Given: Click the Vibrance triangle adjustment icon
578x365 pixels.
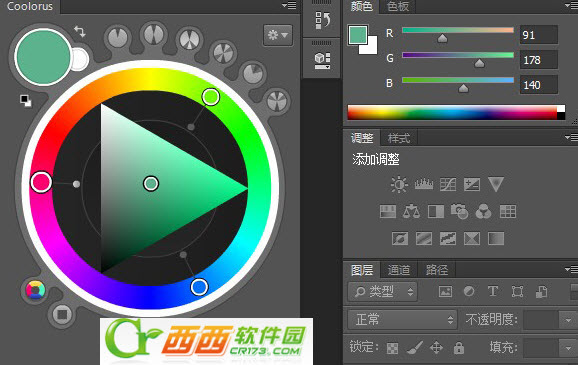Looking at the screenshot, I should pyautogui.click(x=495, y=184).
